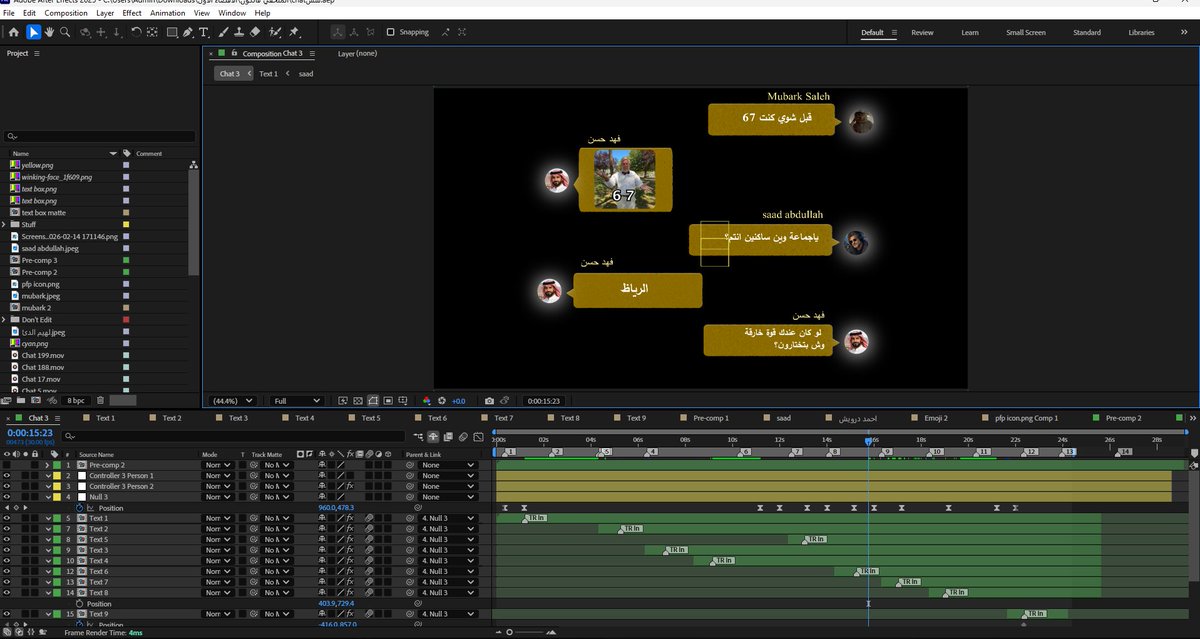Viewport: 1200px width, 639px height.
Task: Collapse the Controller 3 Person 1 layer
Action: click(x=47, y=476)
